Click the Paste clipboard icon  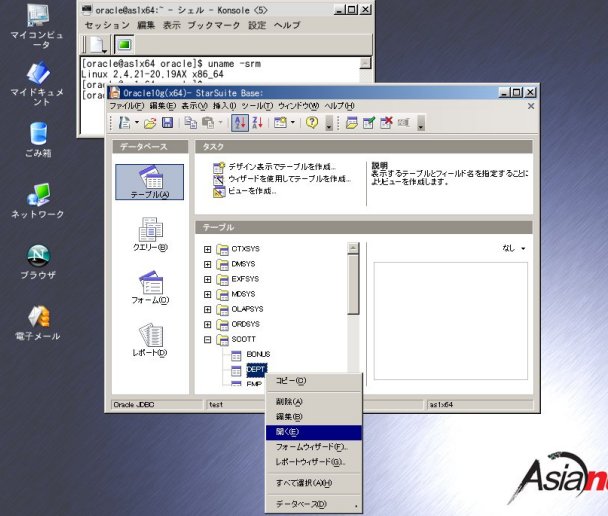208,123
